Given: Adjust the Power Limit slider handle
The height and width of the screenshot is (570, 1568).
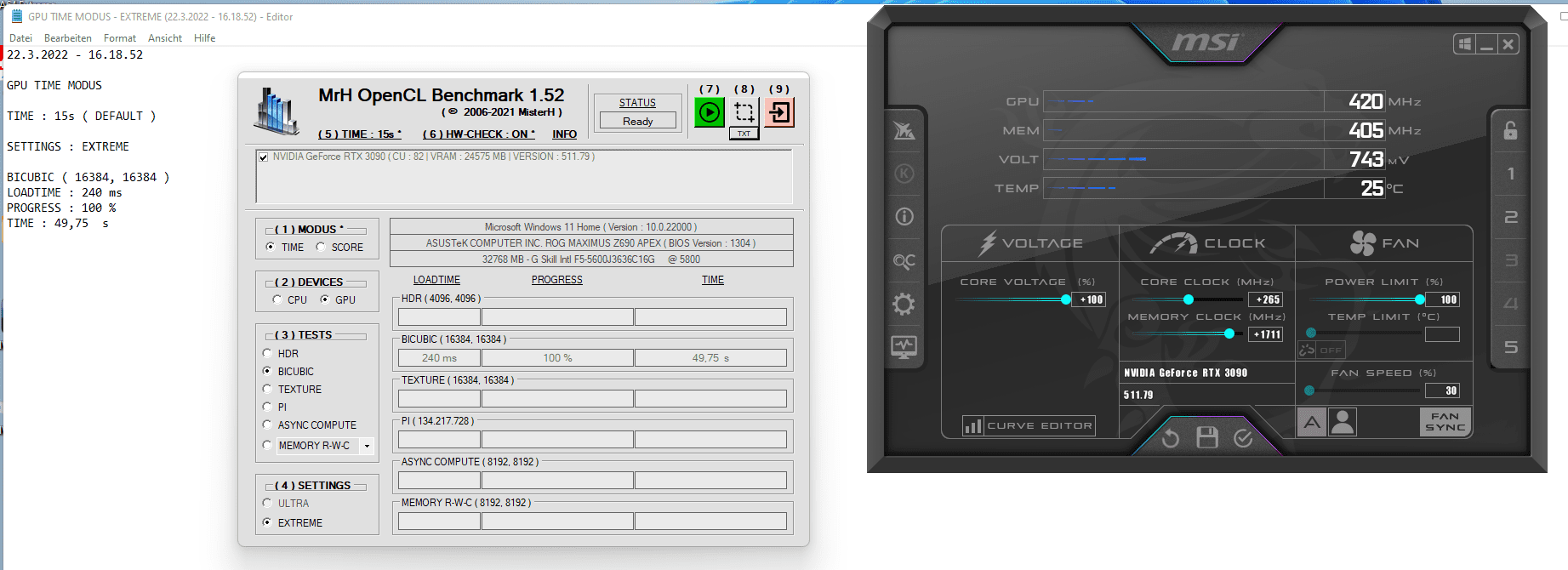Looking at the screenshot, I should pos(1420,299).
